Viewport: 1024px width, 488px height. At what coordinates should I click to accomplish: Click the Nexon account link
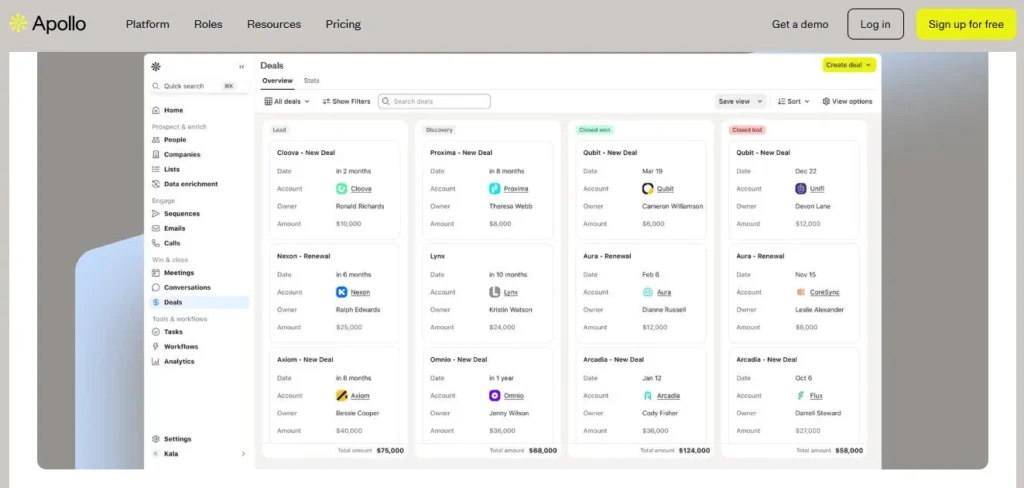pyautogui.click(x=360, y=292)
